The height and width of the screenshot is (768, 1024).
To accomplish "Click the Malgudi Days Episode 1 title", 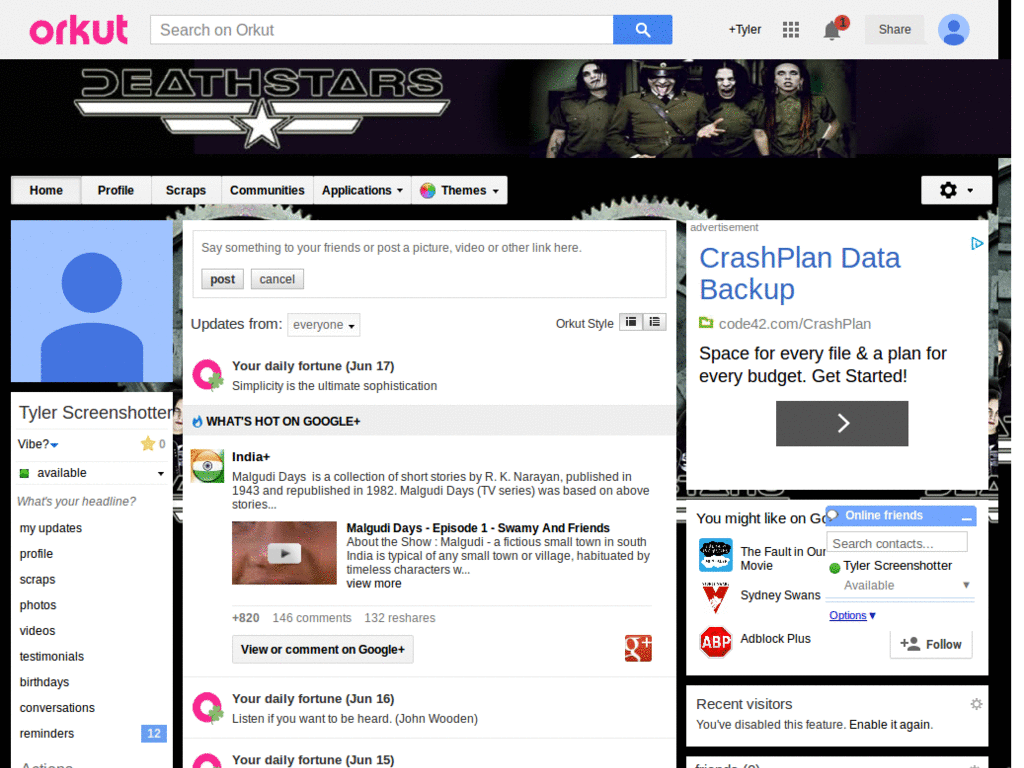I will 478,528.
